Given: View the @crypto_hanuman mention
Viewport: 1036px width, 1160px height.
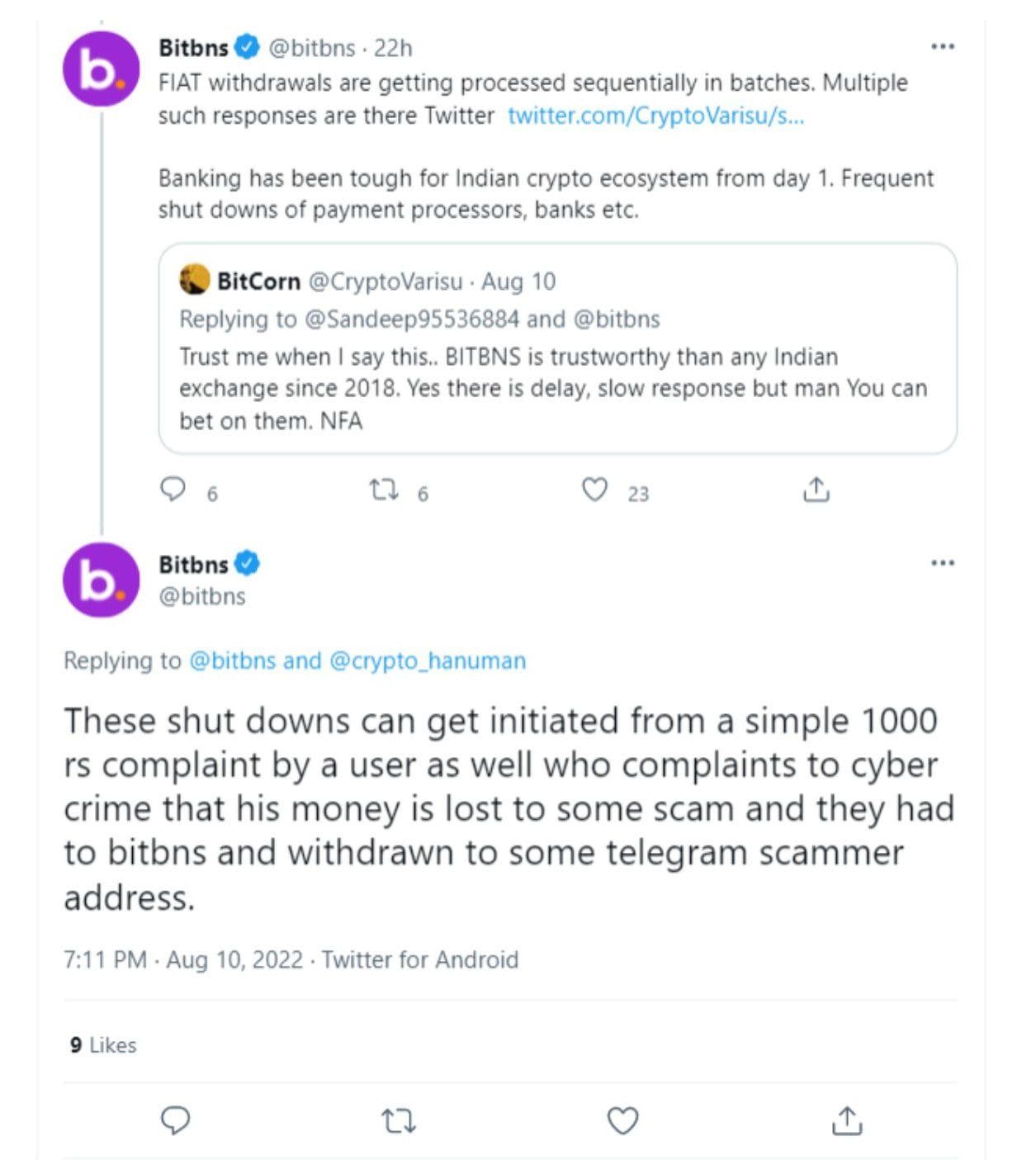Looking at the screenshot, I should tap(430, 660).
